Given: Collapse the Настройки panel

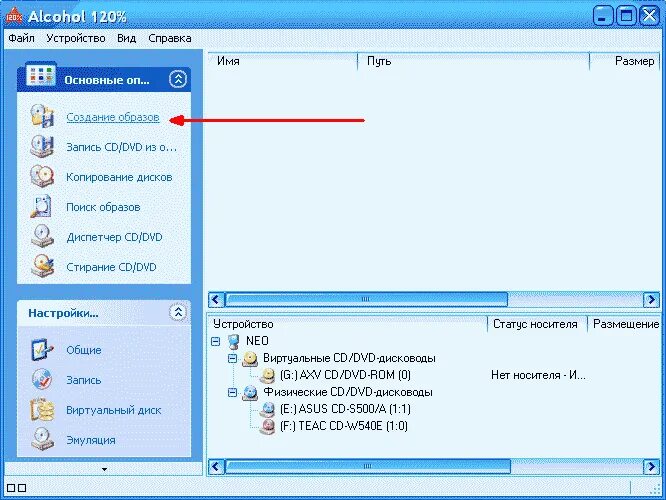Looking at the screenshot, I should point(178,313).
